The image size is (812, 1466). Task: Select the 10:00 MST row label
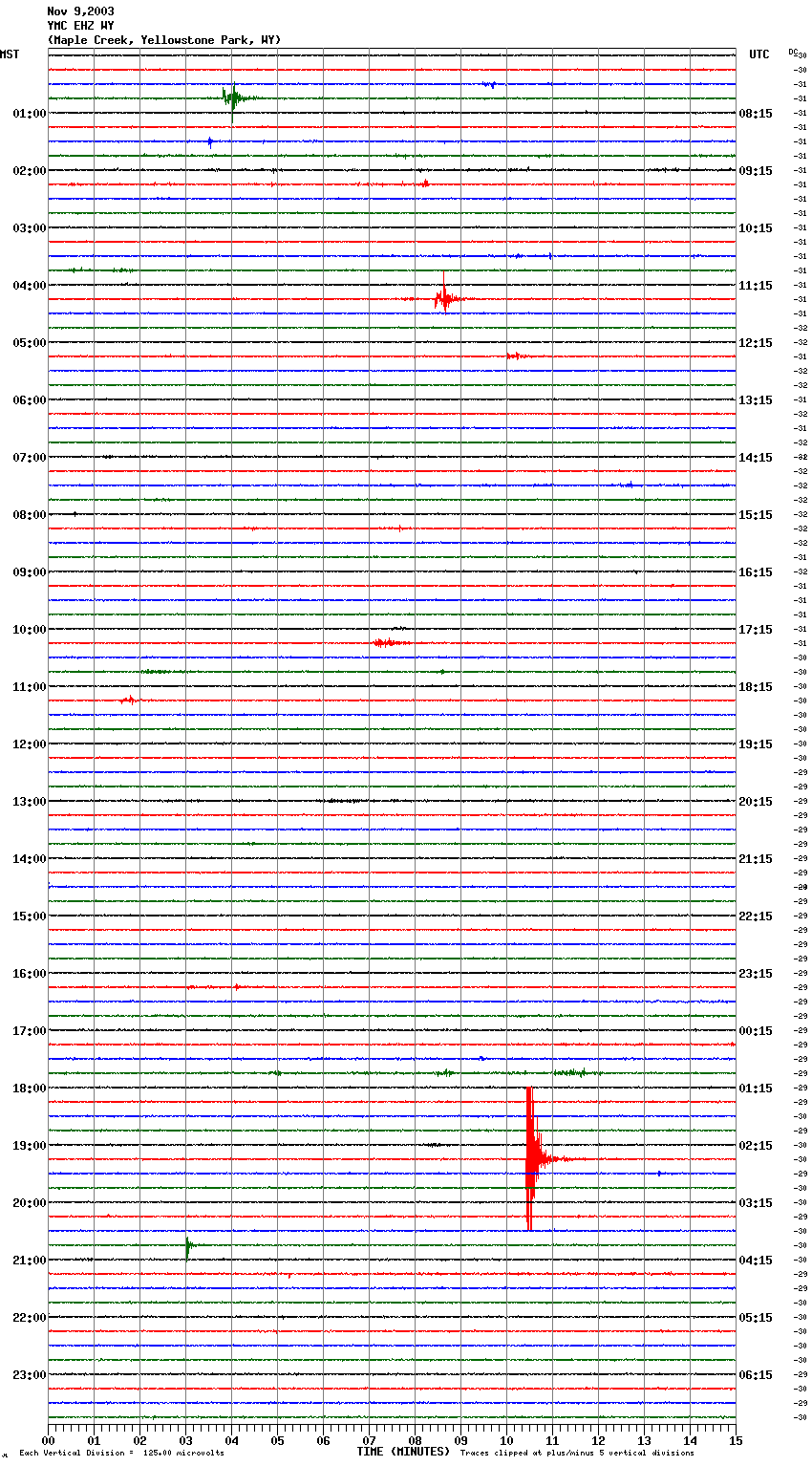point(30,630)
